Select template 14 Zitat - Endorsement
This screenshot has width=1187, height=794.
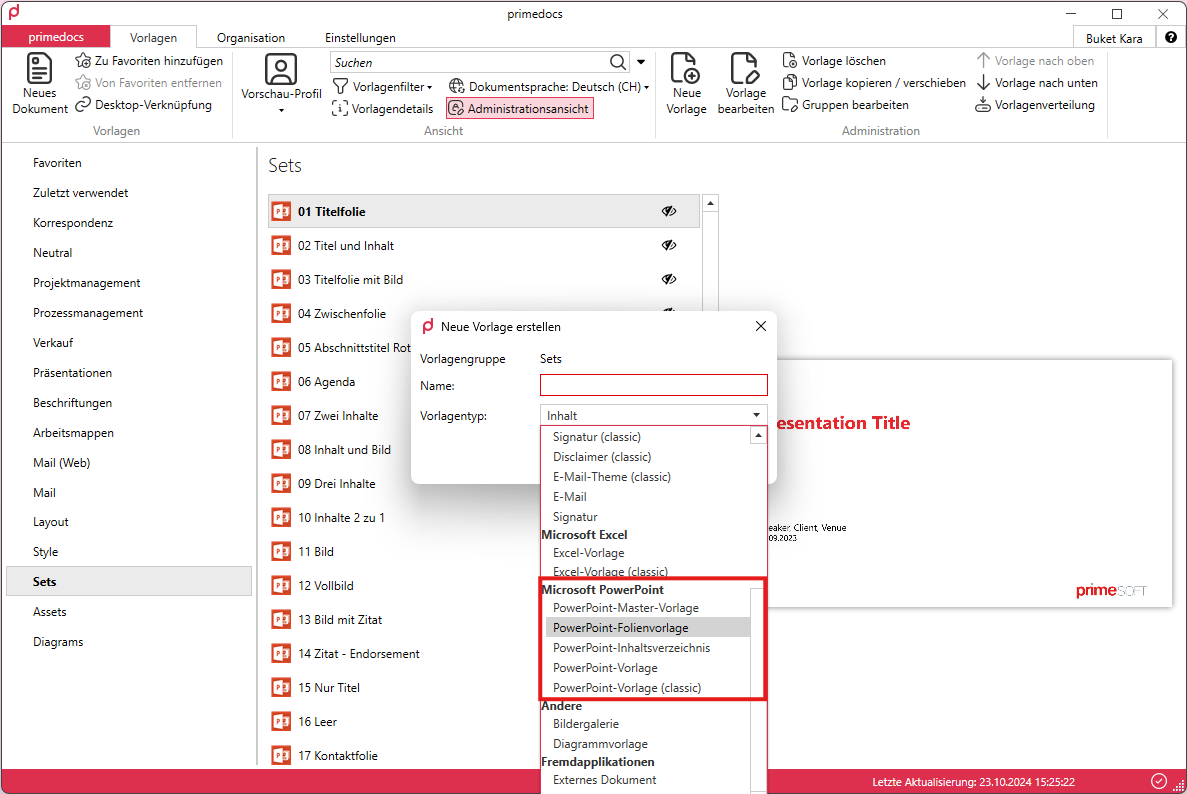click(358, 653)
